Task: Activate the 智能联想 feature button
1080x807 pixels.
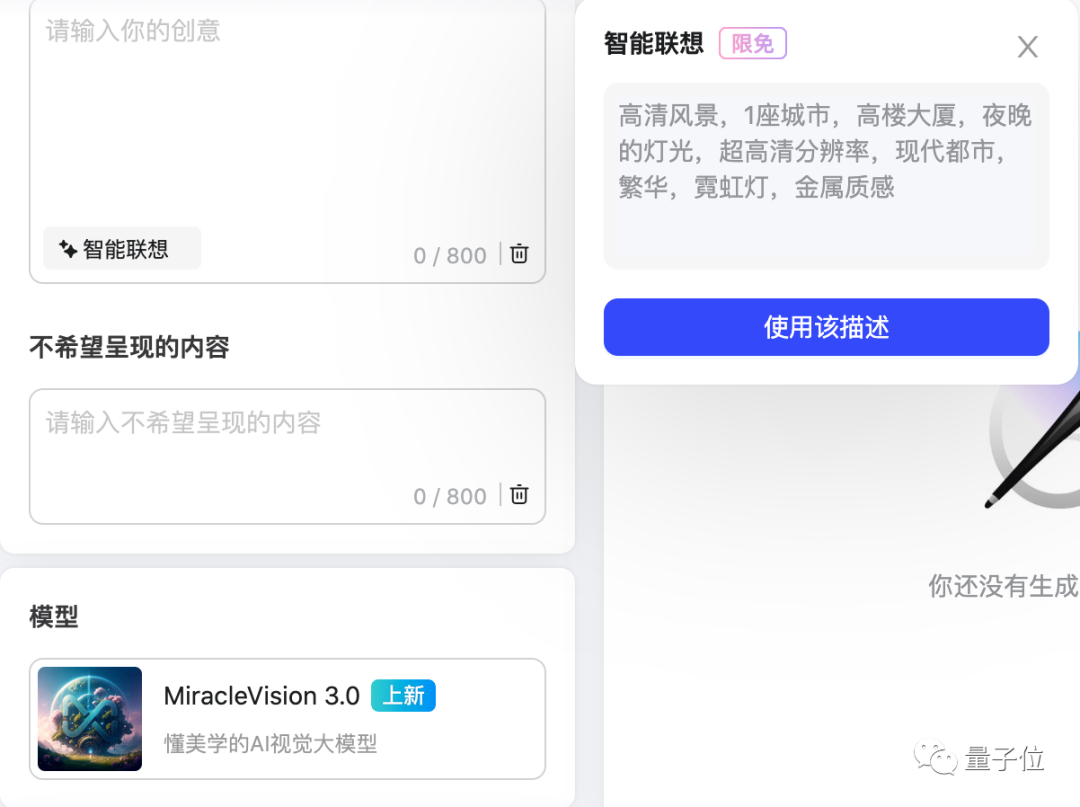Action: (120, 248)
